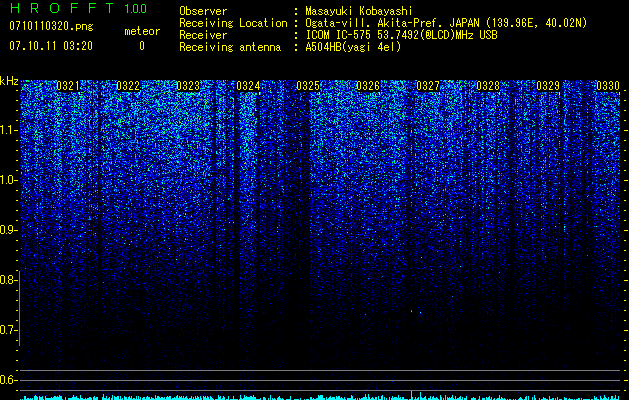The width and height of the screenshot is (629, 400).
Task: Click the Receiving antenna label
Action: [230, 47]
